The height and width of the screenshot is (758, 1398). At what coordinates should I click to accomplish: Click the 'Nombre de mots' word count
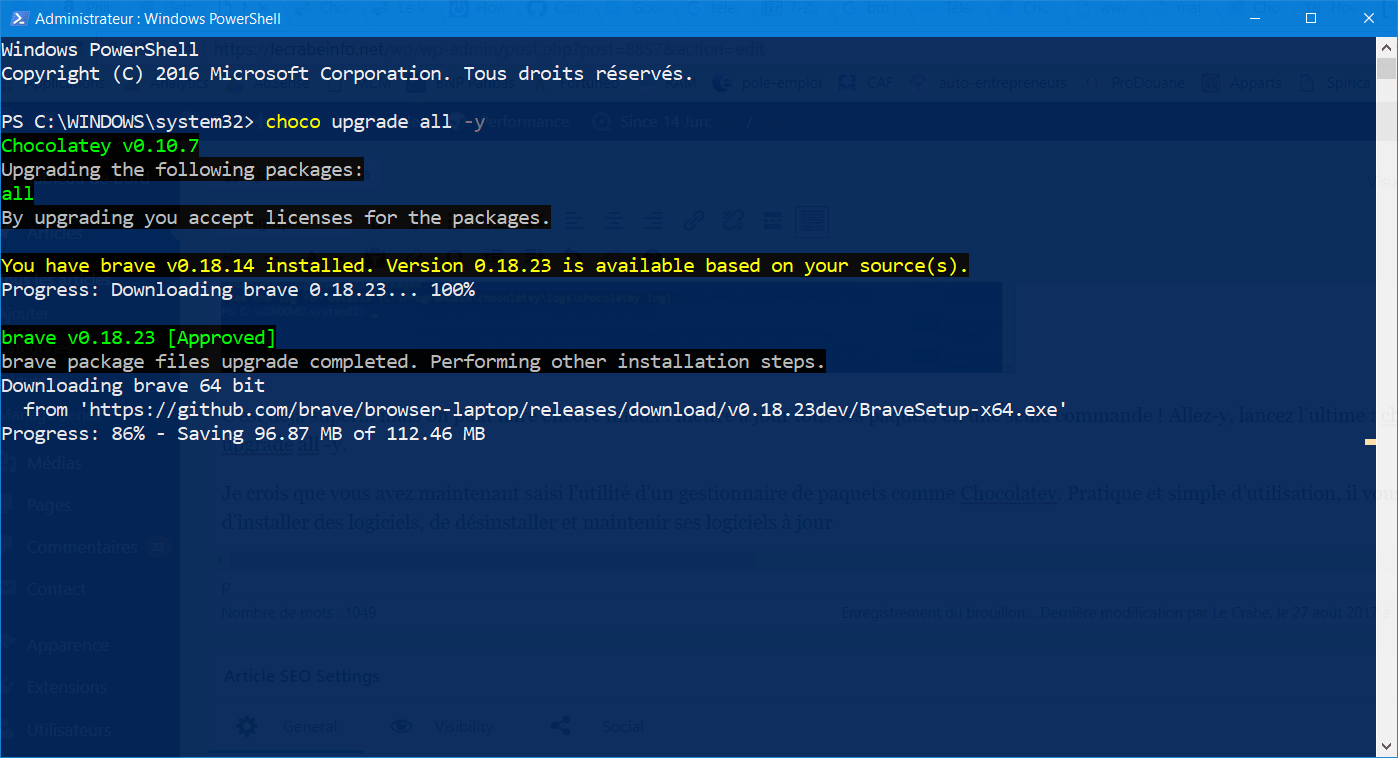click(299, 612)
